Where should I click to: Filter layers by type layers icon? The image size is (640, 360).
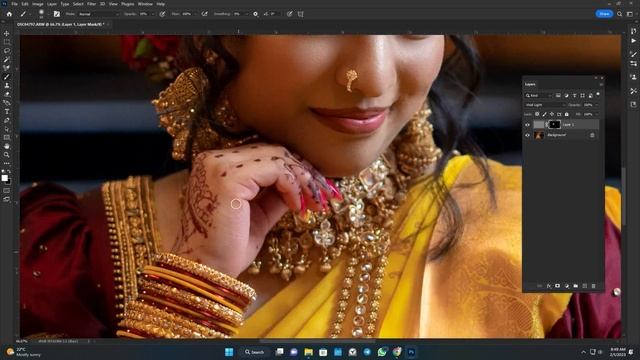(574, 96)
